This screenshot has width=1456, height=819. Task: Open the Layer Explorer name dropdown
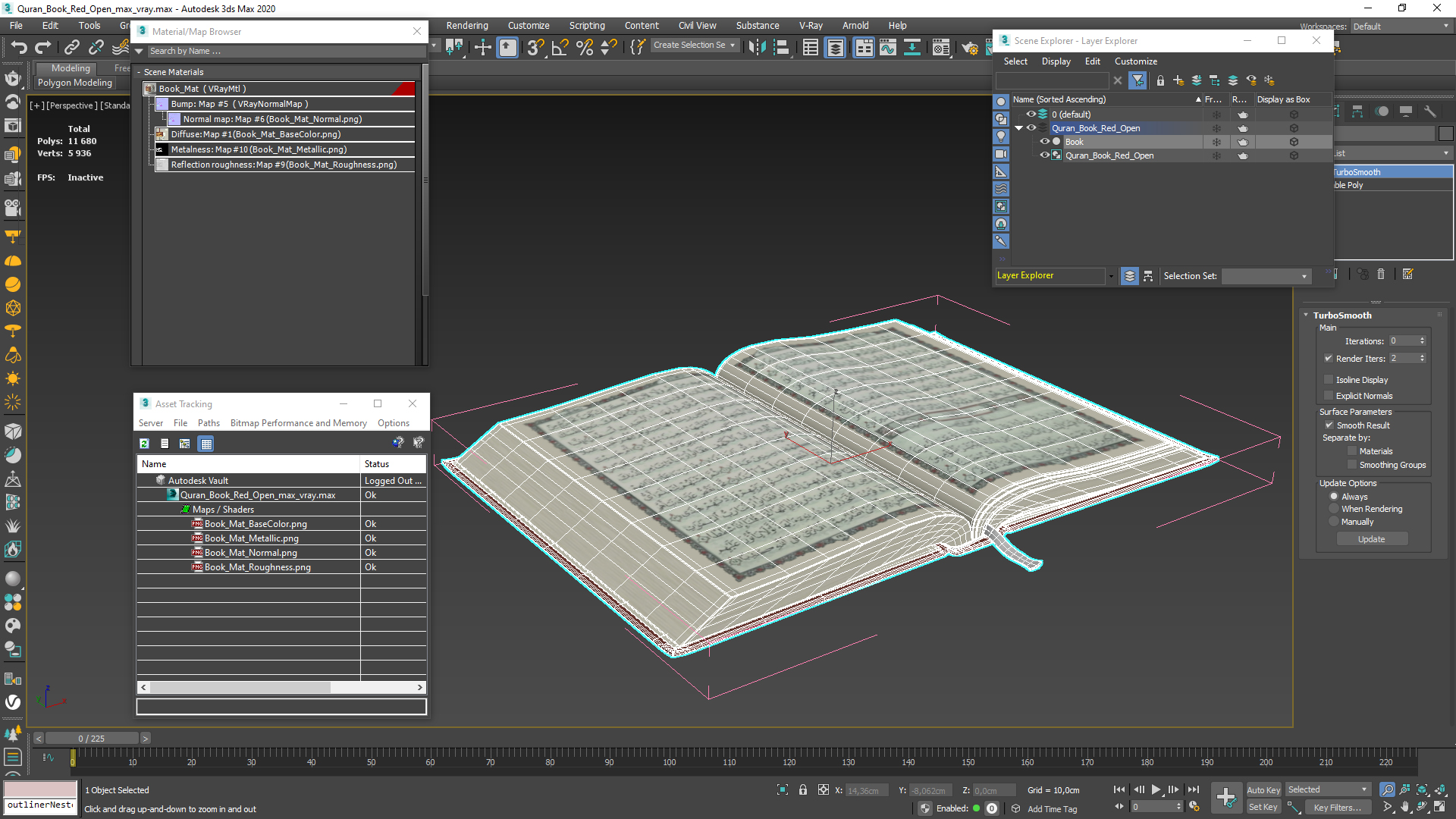coord(1111,276)
